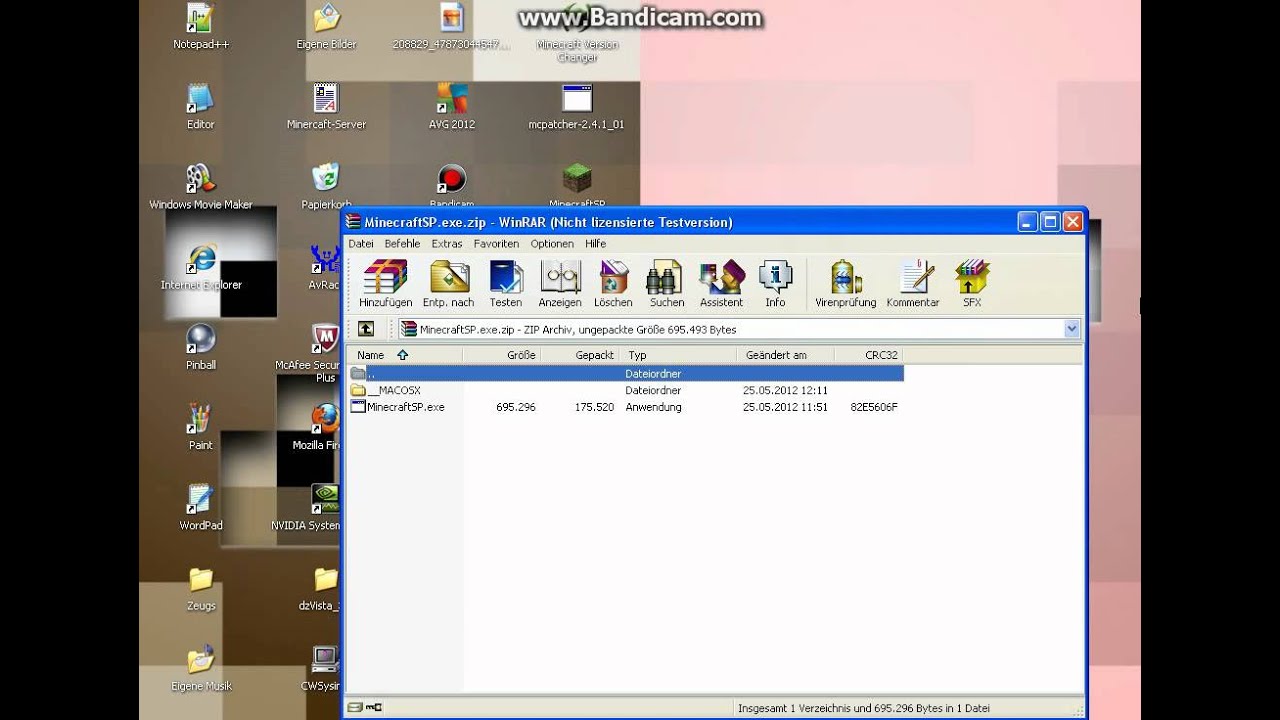This screenshot has width=1280, height=720.
Task: Click the SFX toolbar icon
Action: 972,283
